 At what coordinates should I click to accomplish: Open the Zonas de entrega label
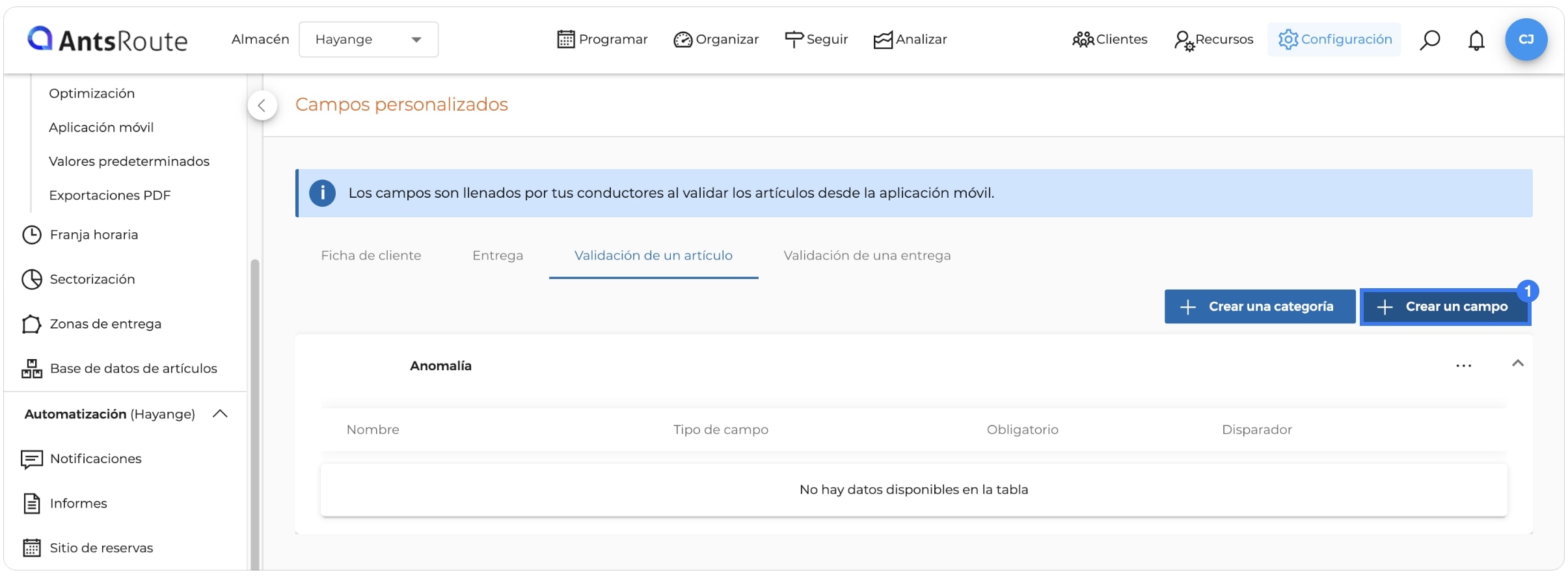click(x=105, y=324)
